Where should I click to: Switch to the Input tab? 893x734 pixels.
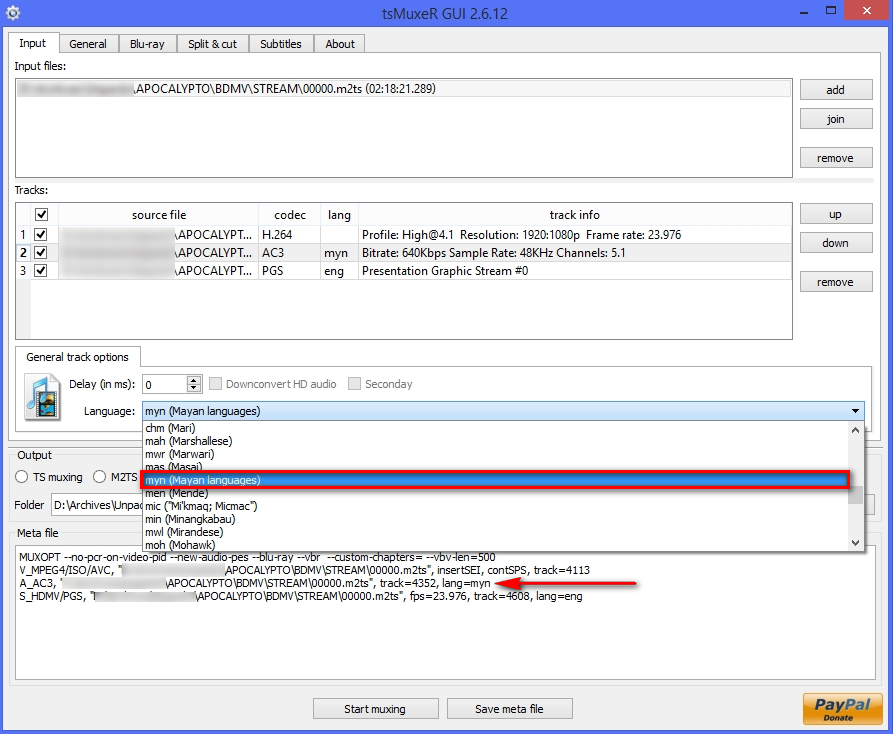[x=32, y=43]
